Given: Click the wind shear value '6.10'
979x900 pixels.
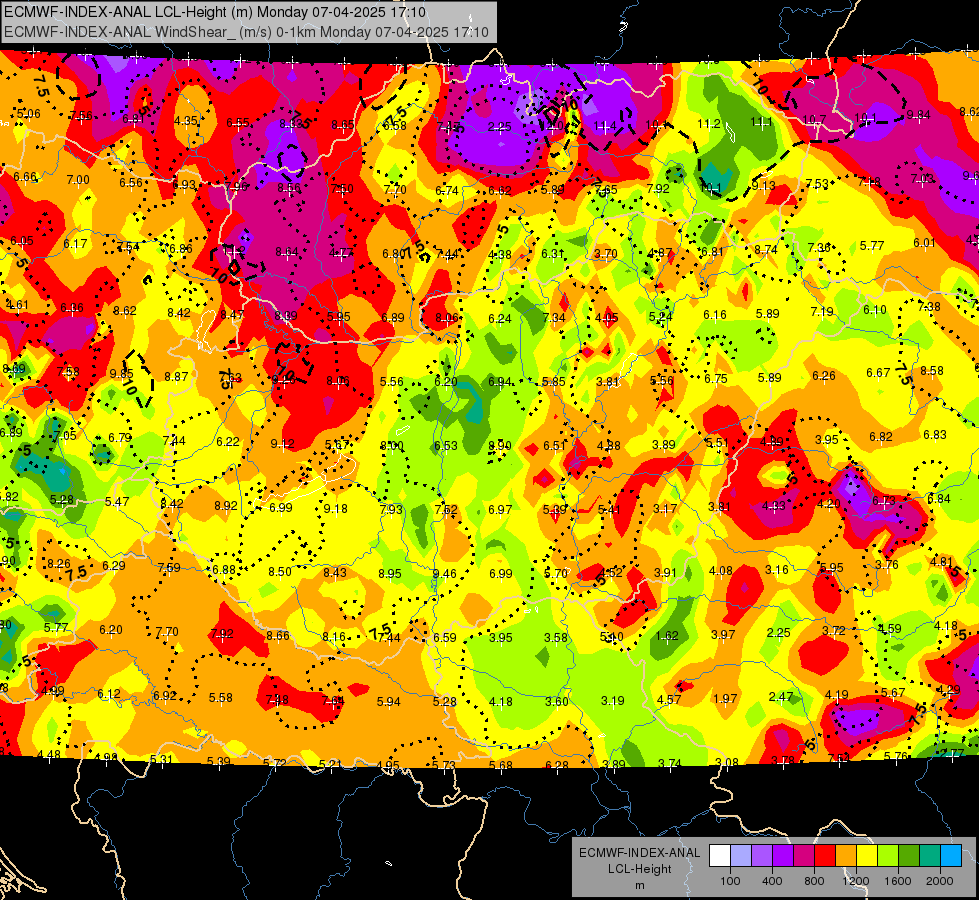Looking at the screenshot, I should pyautogui.click(x=875, y=310).
